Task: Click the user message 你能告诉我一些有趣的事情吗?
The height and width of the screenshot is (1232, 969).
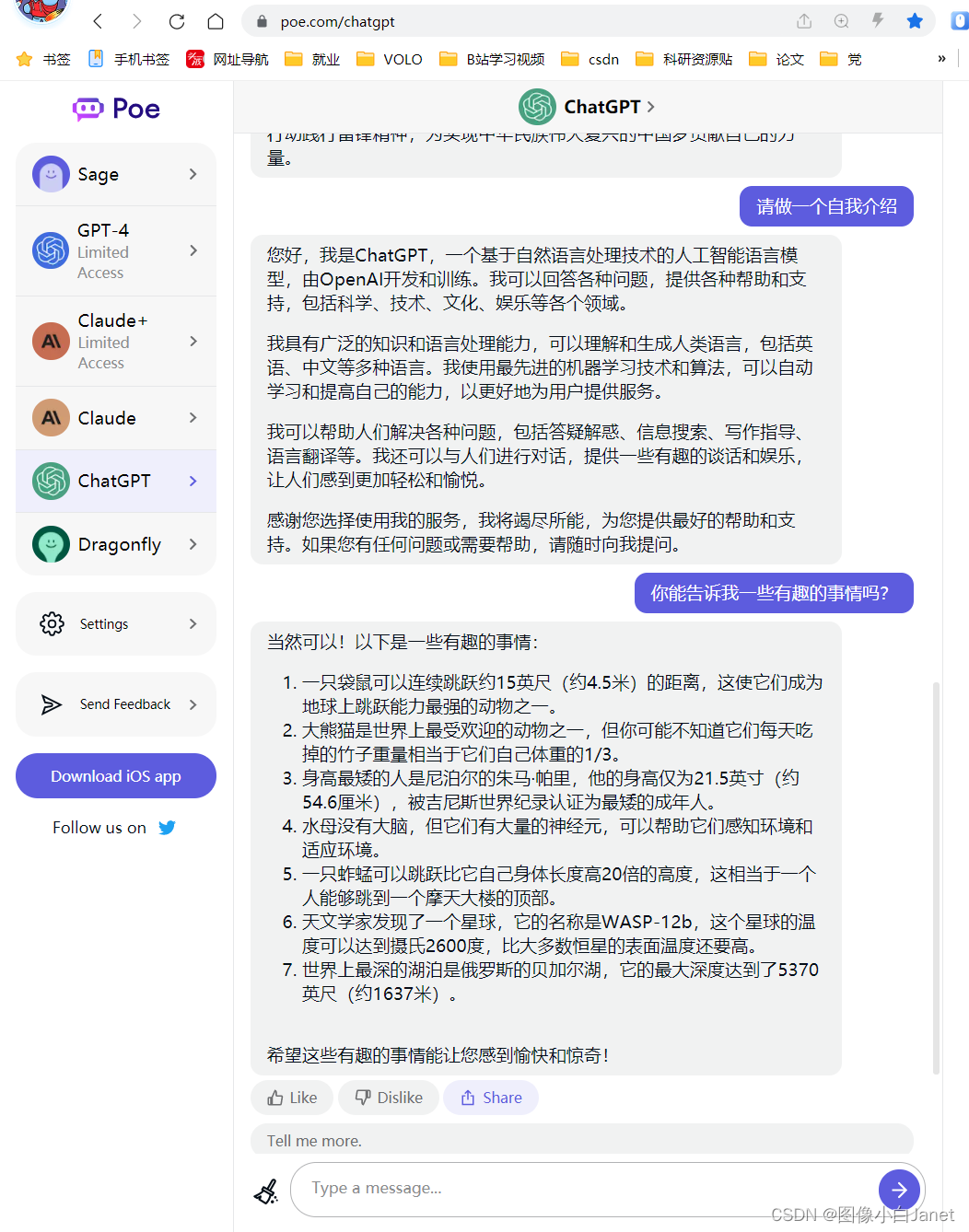Action: (x=774, y=593)
